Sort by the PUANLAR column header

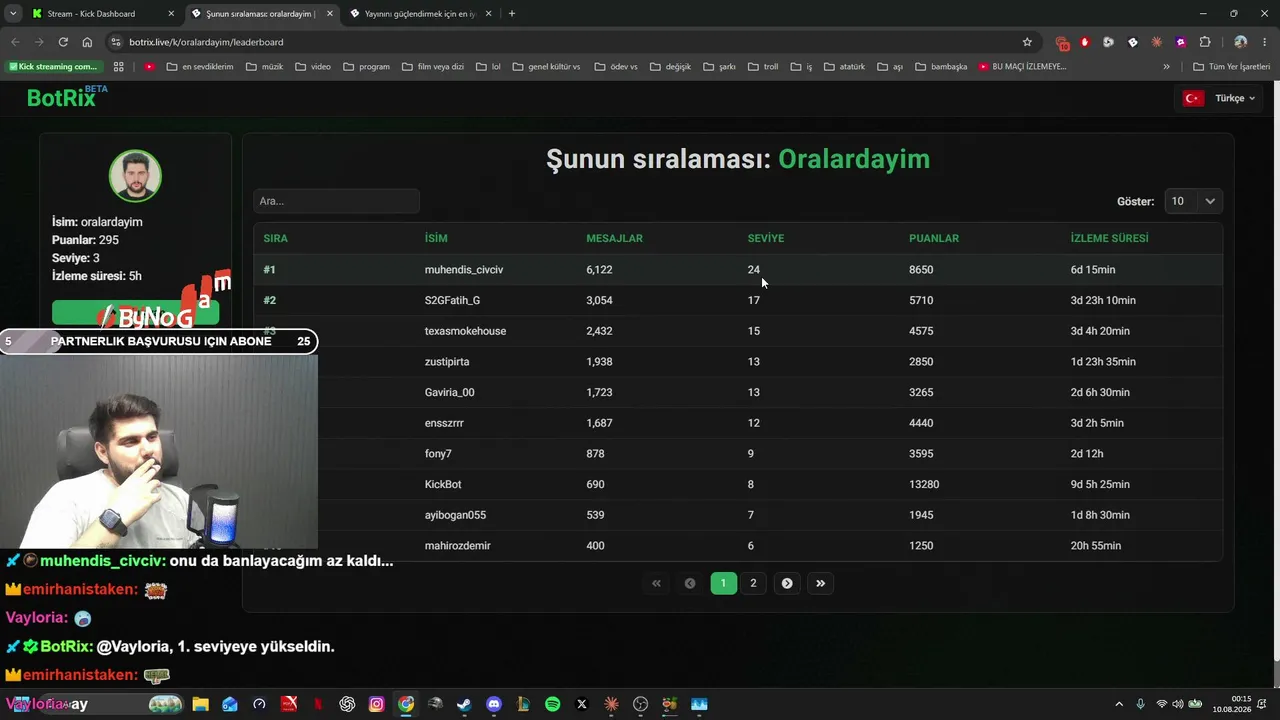(x=934, y=238)
